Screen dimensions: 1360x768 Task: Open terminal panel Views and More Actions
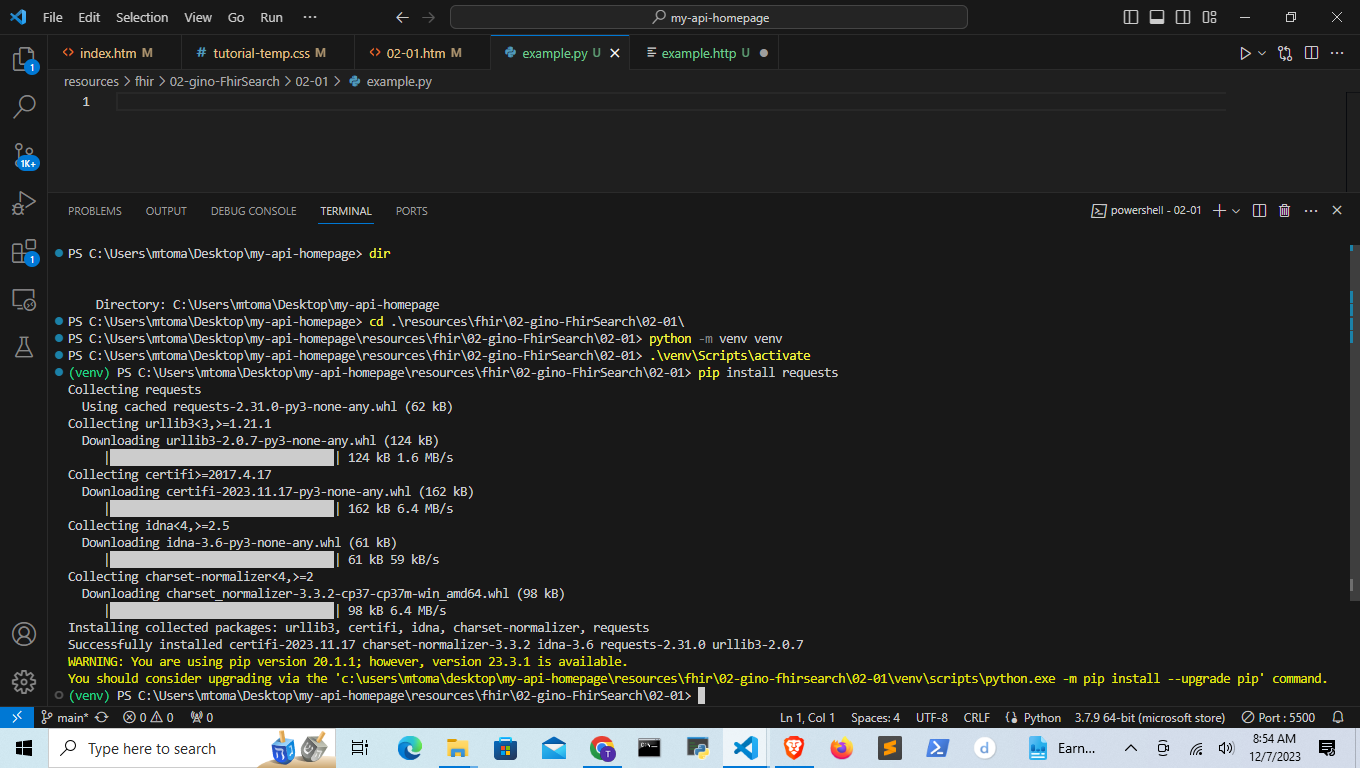[x=1312, y=211]
